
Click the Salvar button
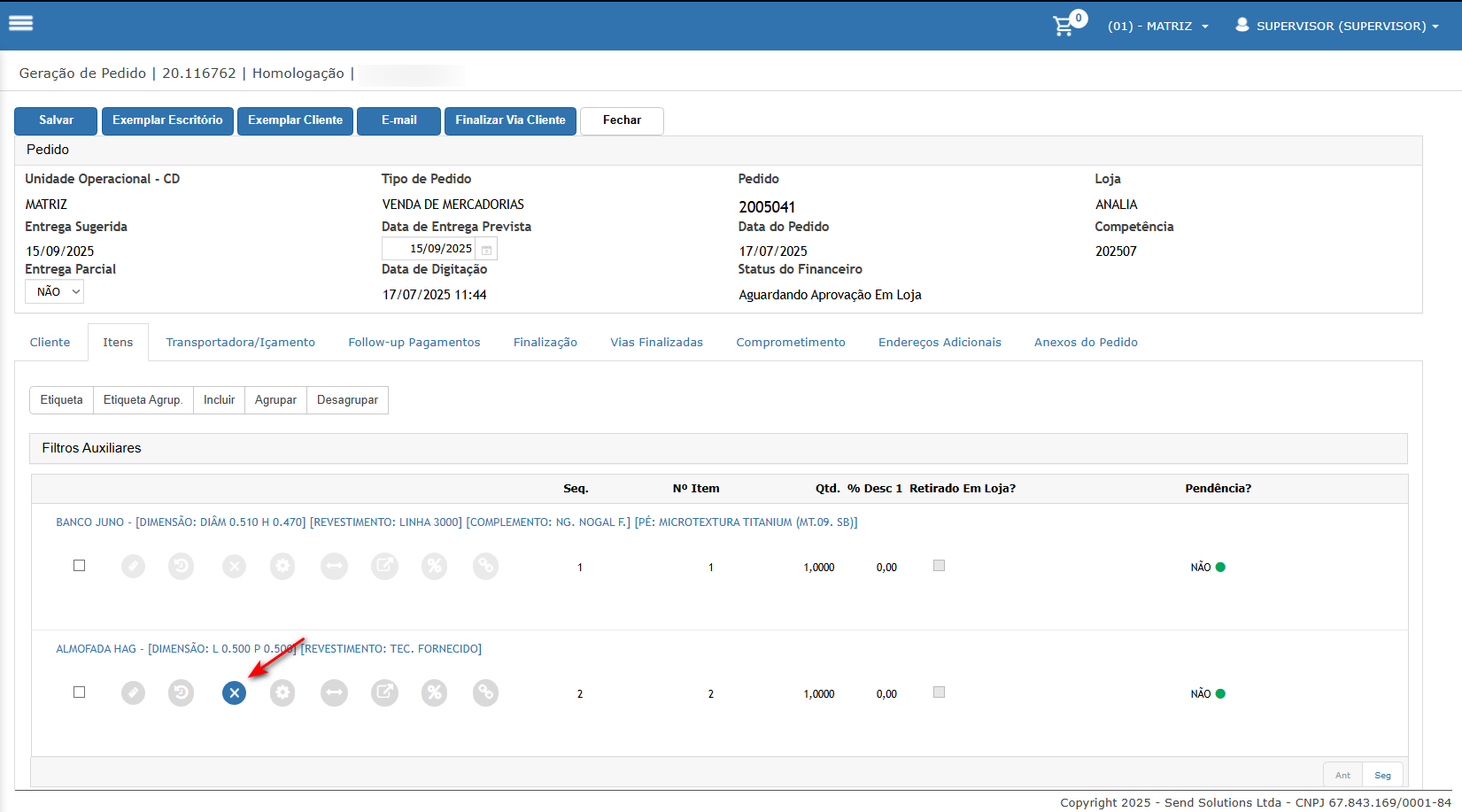[x=57, y=120]
